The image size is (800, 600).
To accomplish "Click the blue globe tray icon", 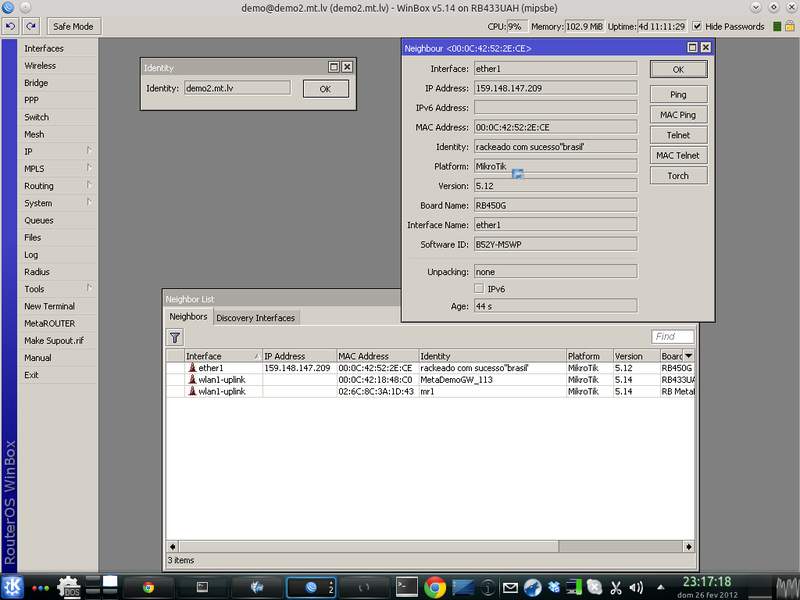I will click(532, 588).
